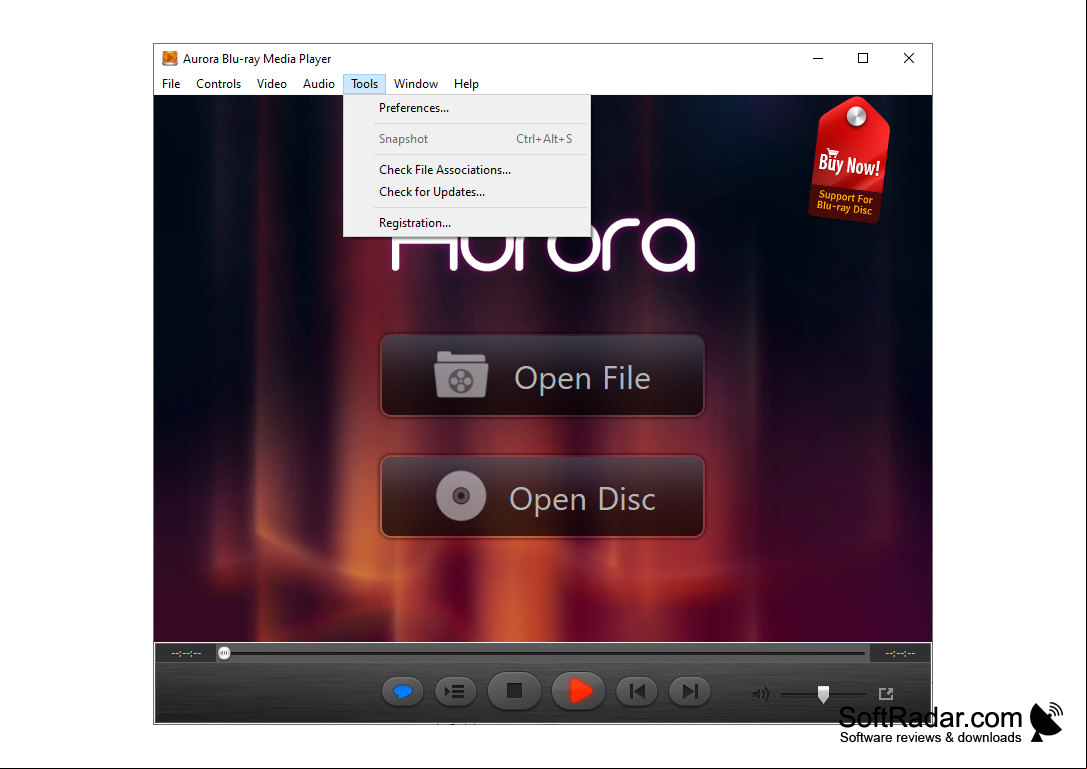
Task: Skip to previous track button
Action: (x=637, y=691)
